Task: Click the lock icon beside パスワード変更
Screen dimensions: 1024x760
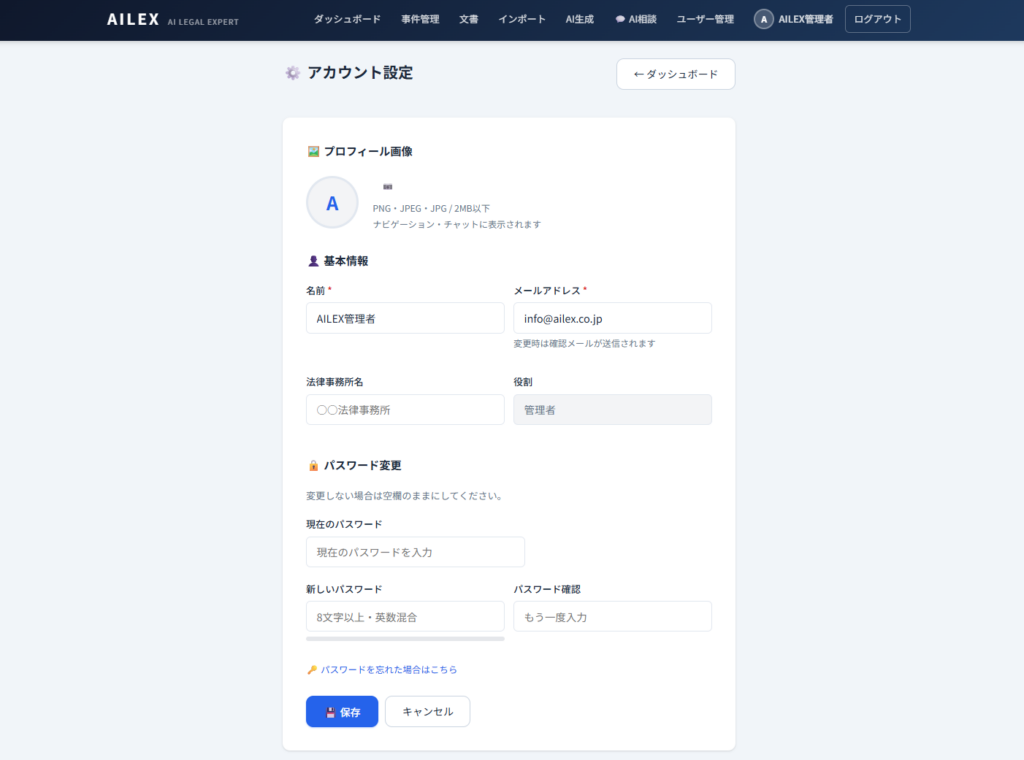Action: (x=313, y=466)
